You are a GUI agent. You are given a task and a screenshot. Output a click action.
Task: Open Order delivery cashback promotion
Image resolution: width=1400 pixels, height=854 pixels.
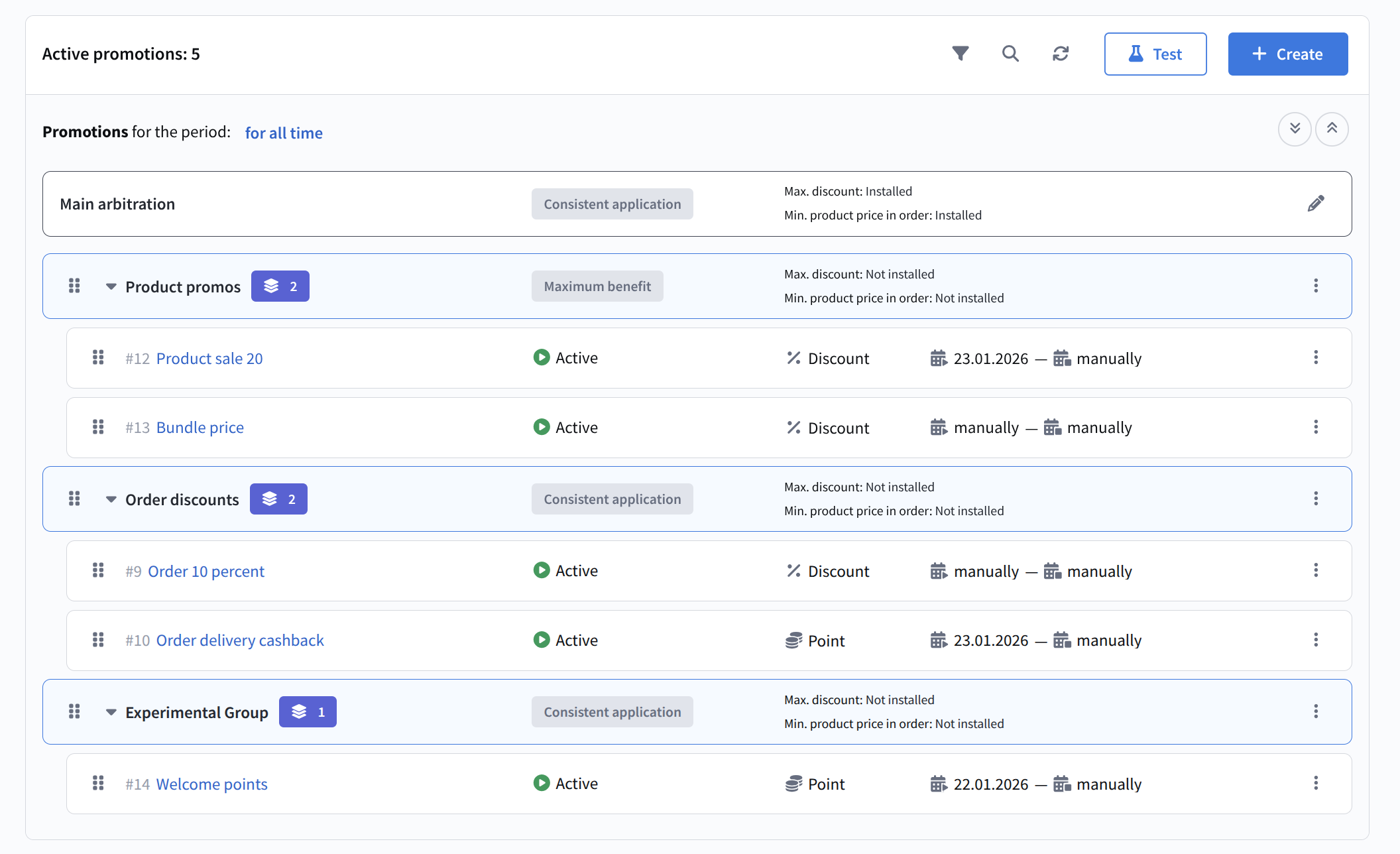click(240, 640)
